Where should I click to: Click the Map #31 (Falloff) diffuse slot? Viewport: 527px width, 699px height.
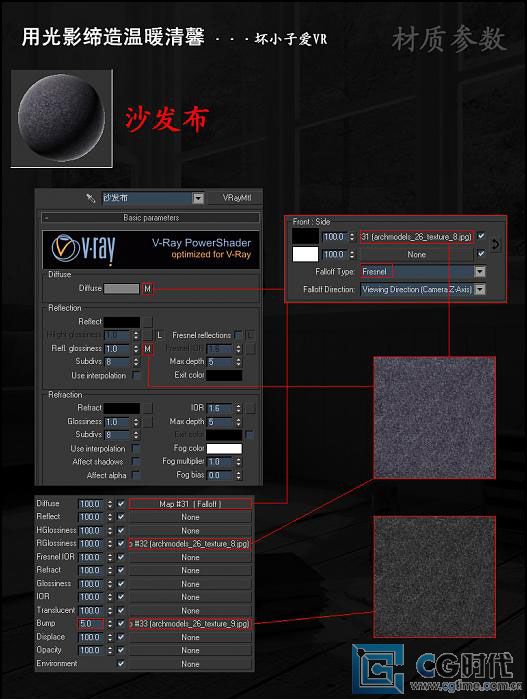click(190, 504)
